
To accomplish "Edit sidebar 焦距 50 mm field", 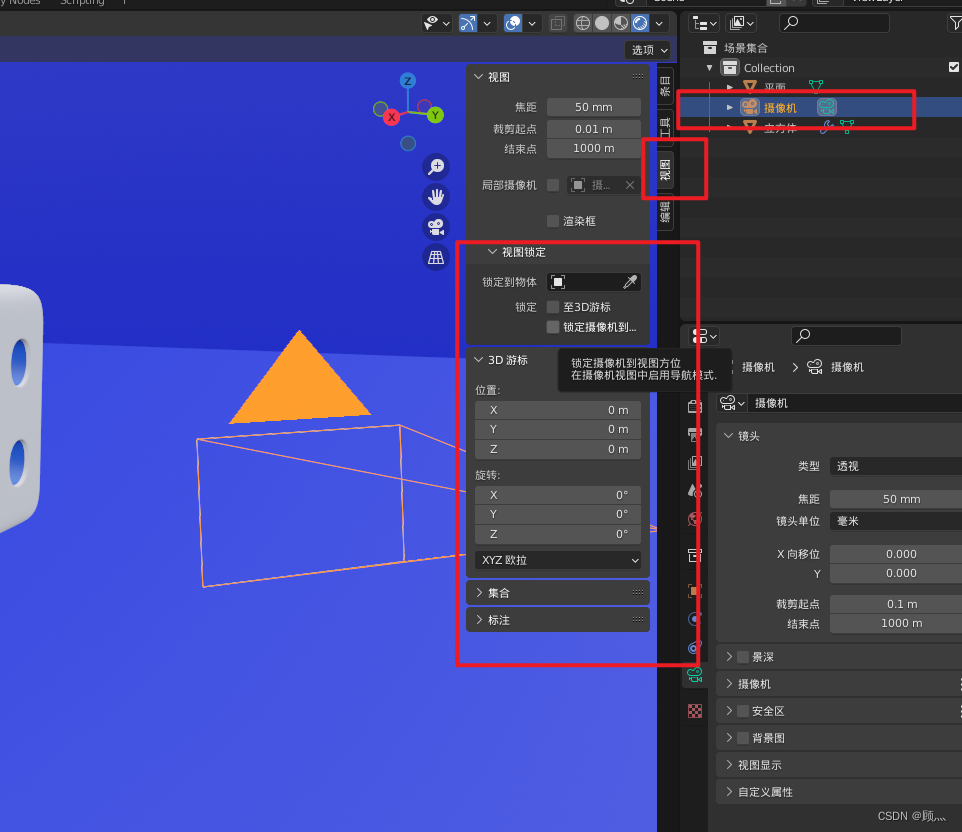I will pos(593,107).
